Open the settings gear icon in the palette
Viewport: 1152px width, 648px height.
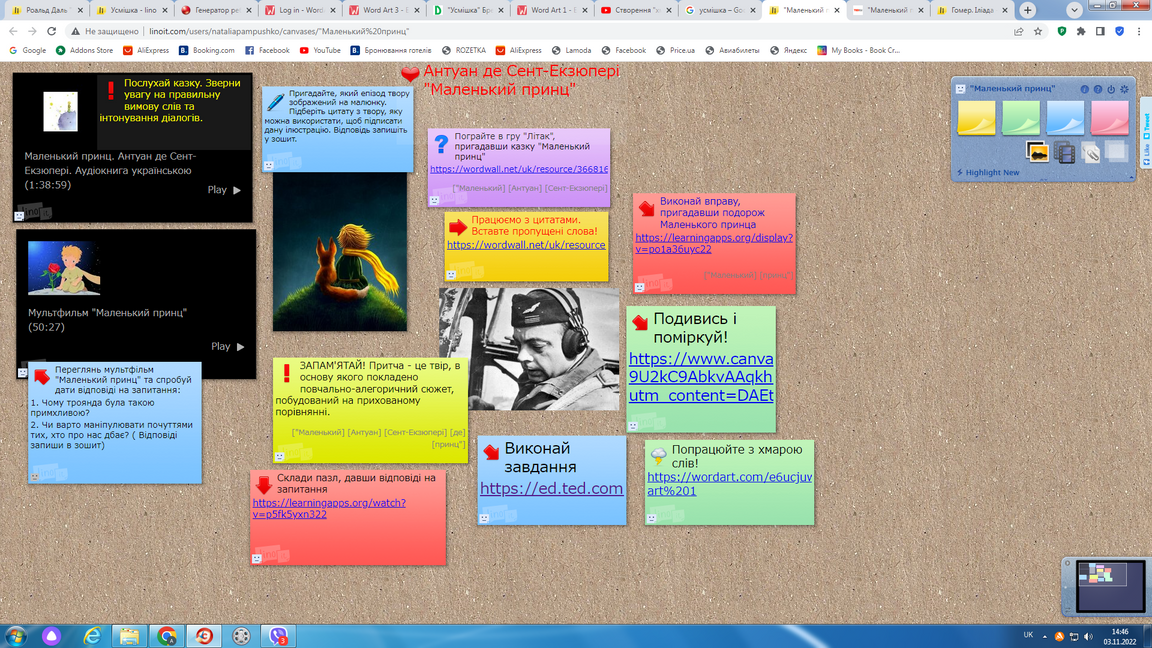point(1125,89)
